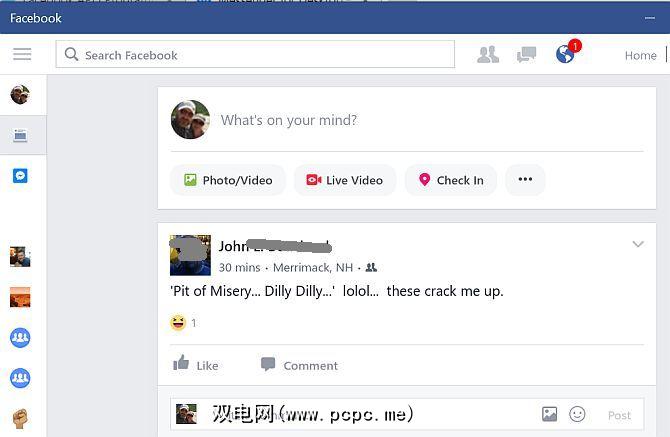Open more composer options ellipsis button
This screenshot has height=437, width=670.
point(525,179)
